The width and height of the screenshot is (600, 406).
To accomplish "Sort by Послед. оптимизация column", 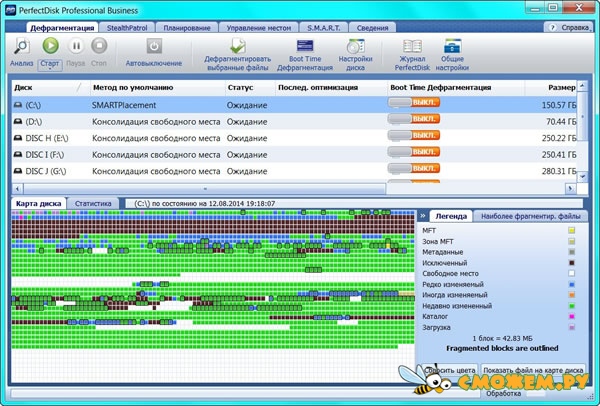I will (x=331, y=88).
